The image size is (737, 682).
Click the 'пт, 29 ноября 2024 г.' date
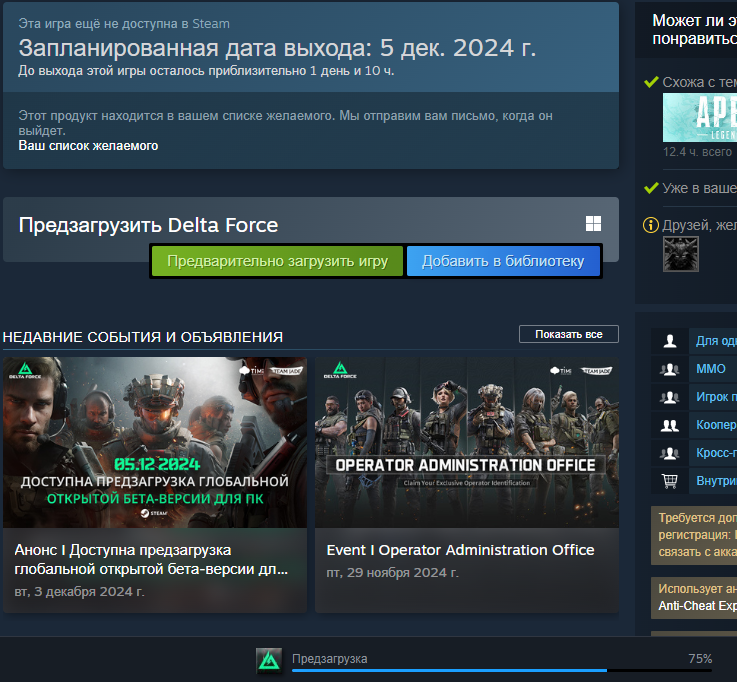(392, 572)
